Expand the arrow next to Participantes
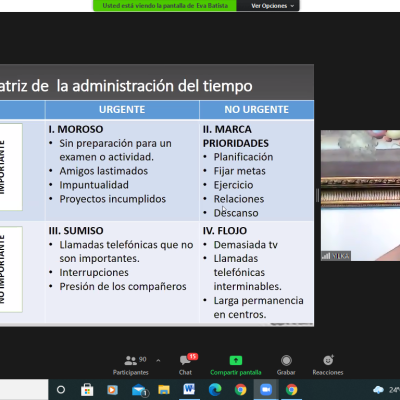 pyautogui.click(x=158, y=360)
